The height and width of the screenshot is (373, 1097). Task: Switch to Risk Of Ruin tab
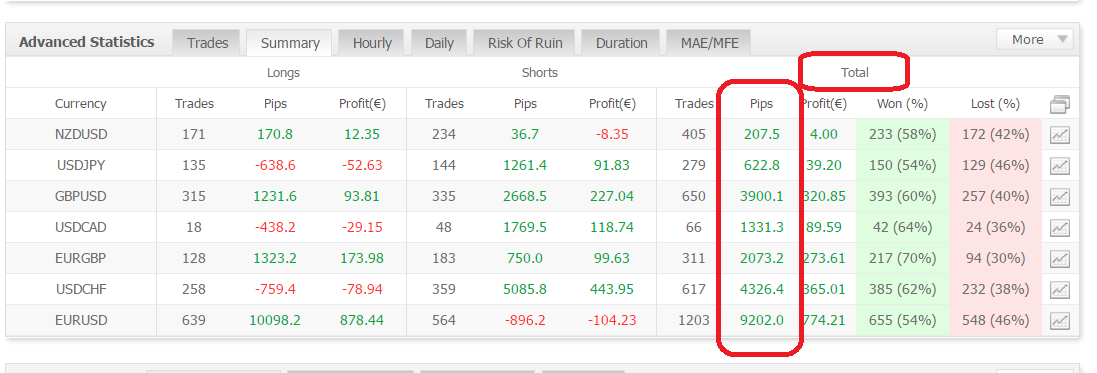pyautogui.click(x=525, y=43)
